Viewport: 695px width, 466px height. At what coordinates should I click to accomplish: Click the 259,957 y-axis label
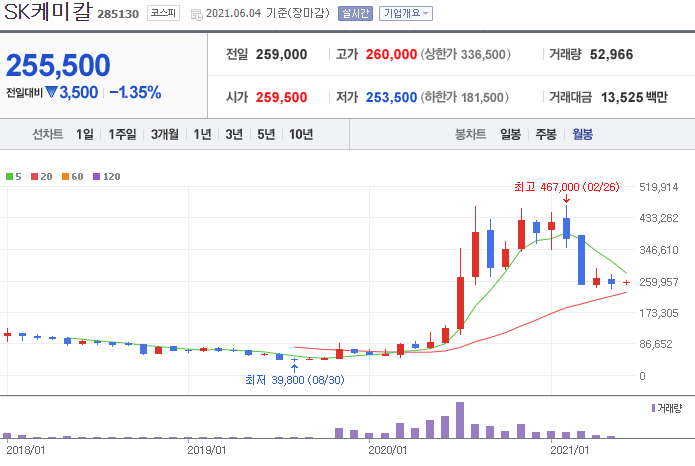tap(659, 282)
